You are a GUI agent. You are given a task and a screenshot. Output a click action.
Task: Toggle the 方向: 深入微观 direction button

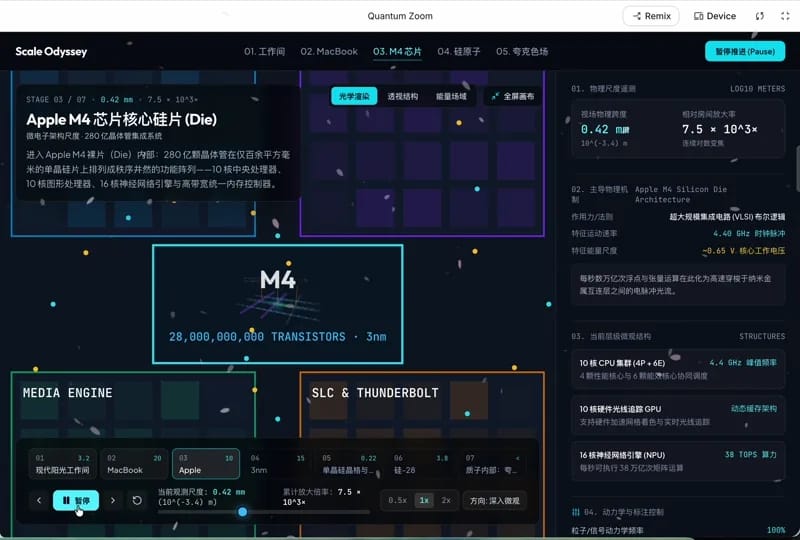494,501
